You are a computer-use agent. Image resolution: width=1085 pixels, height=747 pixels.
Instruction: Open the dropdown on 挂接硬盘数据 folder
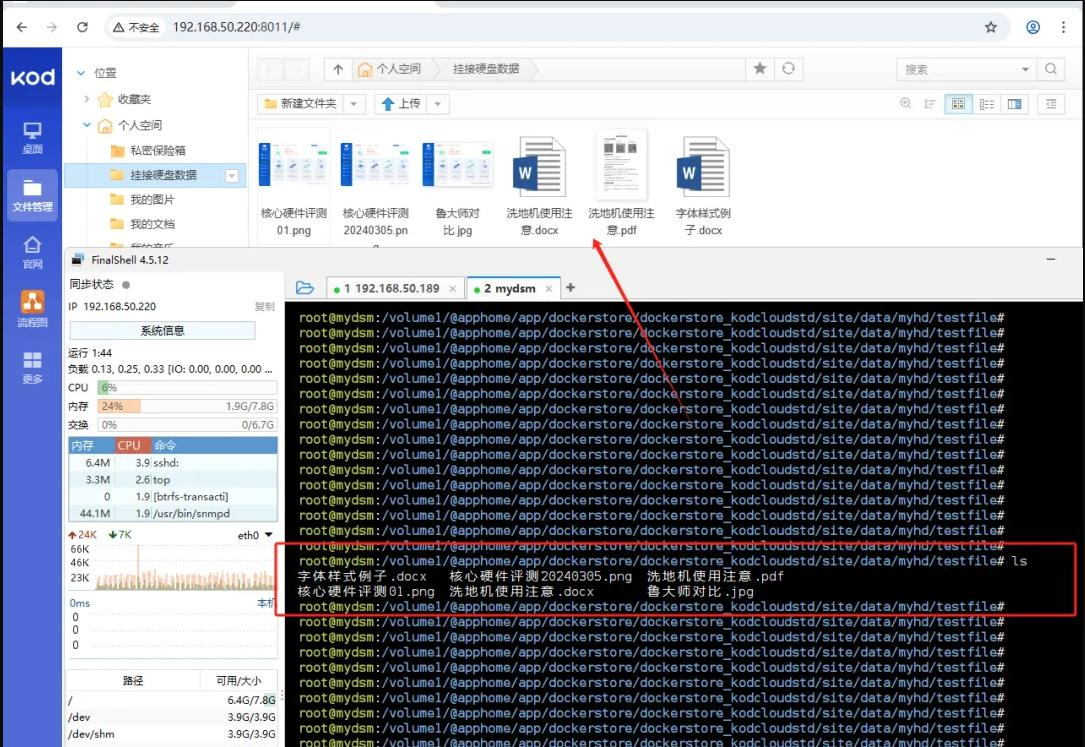point(232,176)
